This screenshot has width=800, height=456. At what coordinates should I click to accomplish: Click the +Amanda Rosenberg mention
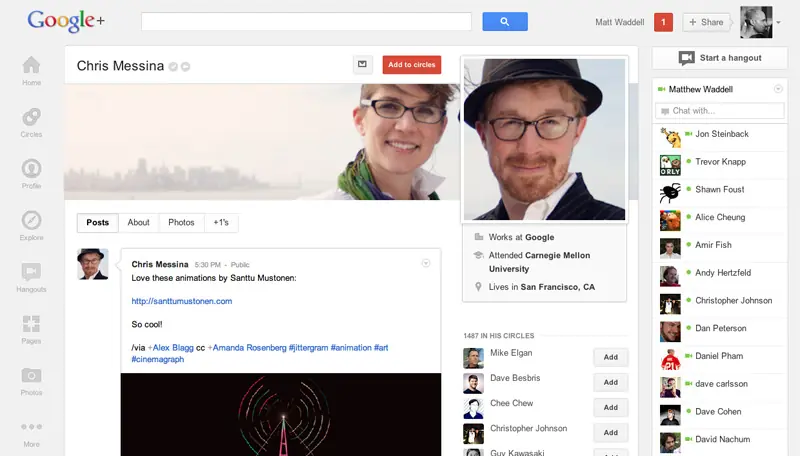click(247, 347)
